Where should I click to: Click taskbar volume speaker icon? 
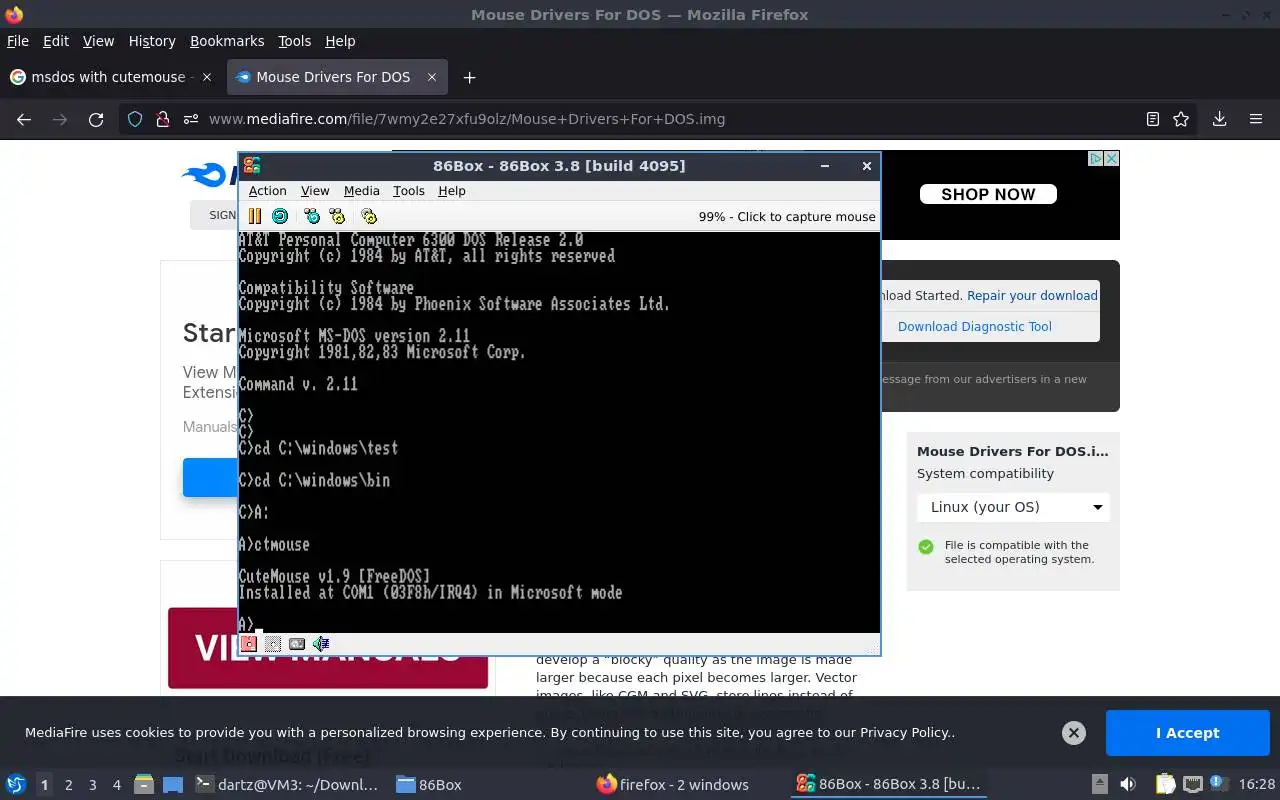1128,784
